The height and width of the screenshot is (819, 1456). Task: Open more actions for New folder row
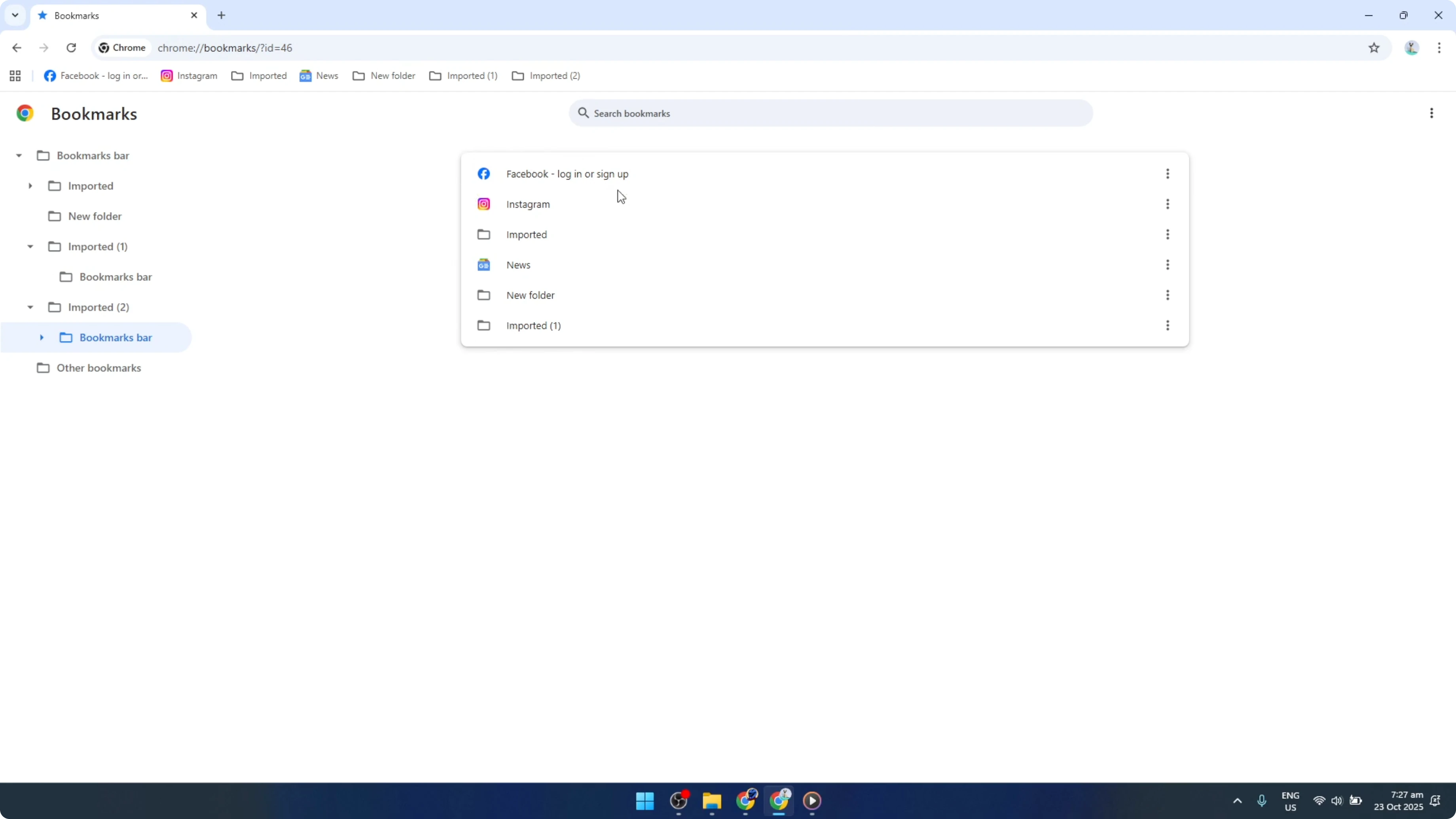[x=1168, y=295]
